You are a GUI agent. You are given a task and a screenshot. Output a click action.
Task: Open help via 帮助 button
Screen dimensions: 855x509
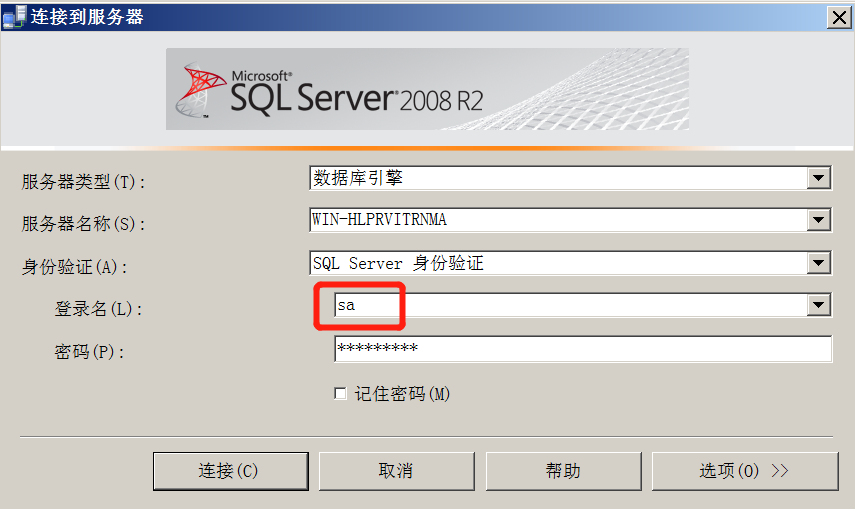[x=563, y=471]
